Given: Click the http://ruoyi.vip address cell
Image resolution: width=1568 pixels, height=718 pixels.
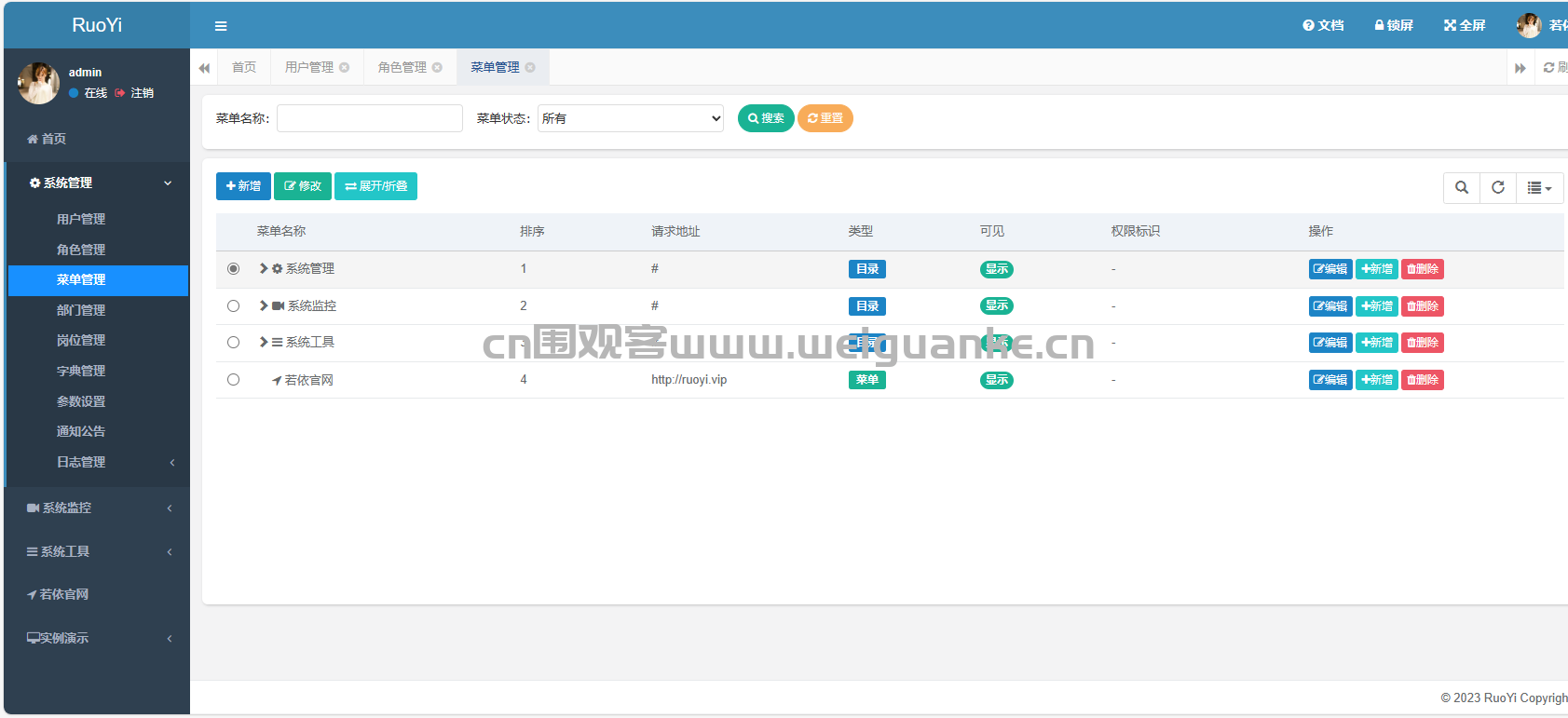Looking at the screenshot, I should tap(689, 380).
